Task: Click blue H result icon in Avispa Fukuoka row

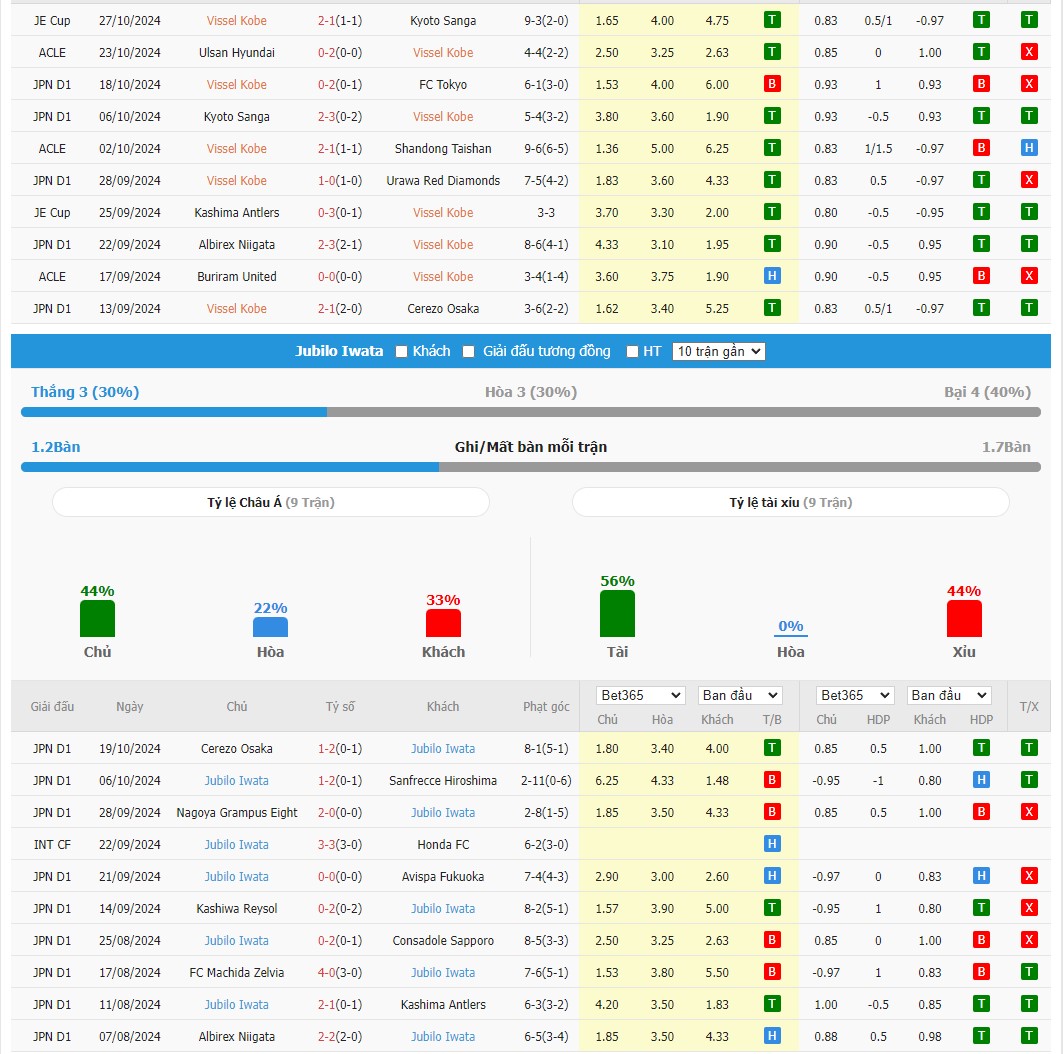Action: click(x=771, y=876)
